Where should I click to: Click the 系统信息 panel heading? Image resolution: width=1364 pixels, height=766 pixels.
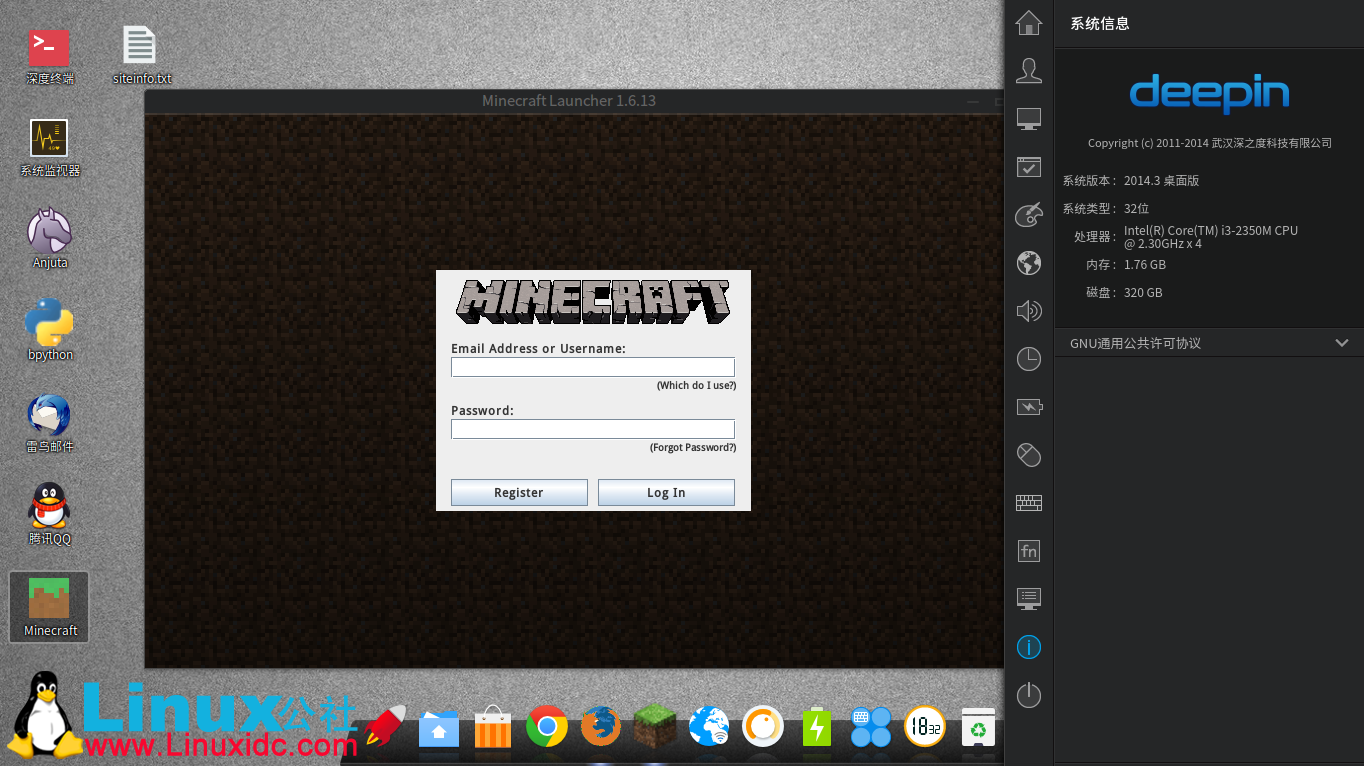1100,24
